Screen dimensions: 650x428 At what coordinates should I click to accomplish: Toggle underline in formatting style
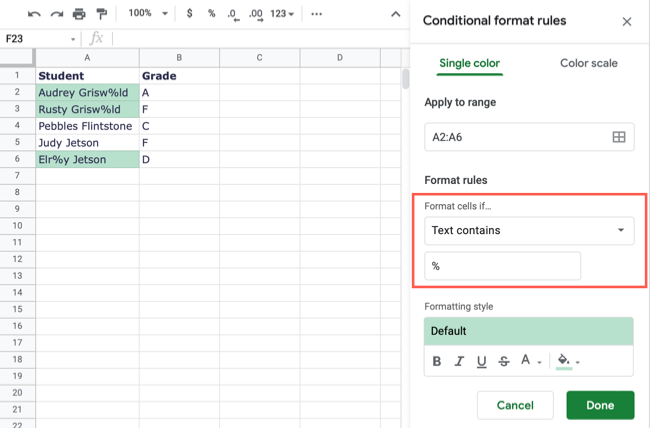click(481, 361)
